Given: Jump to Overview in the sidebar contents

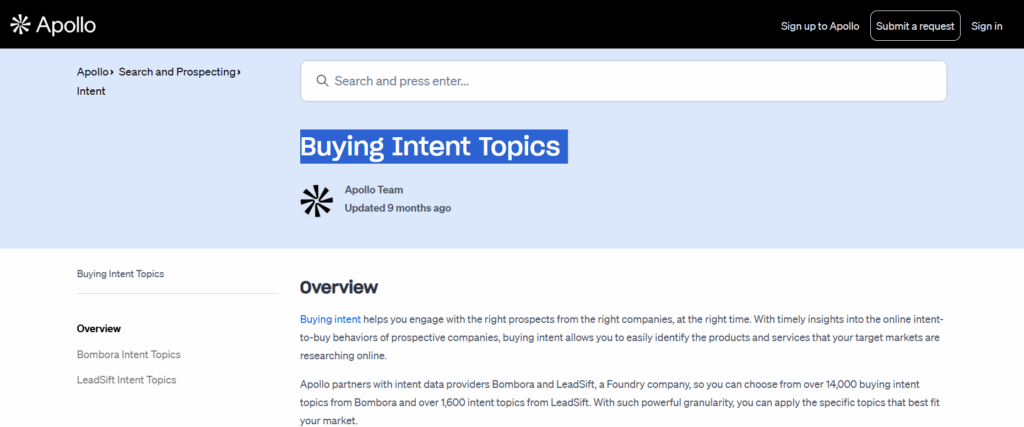Looking at the screenshot, I should click(99, 329).
